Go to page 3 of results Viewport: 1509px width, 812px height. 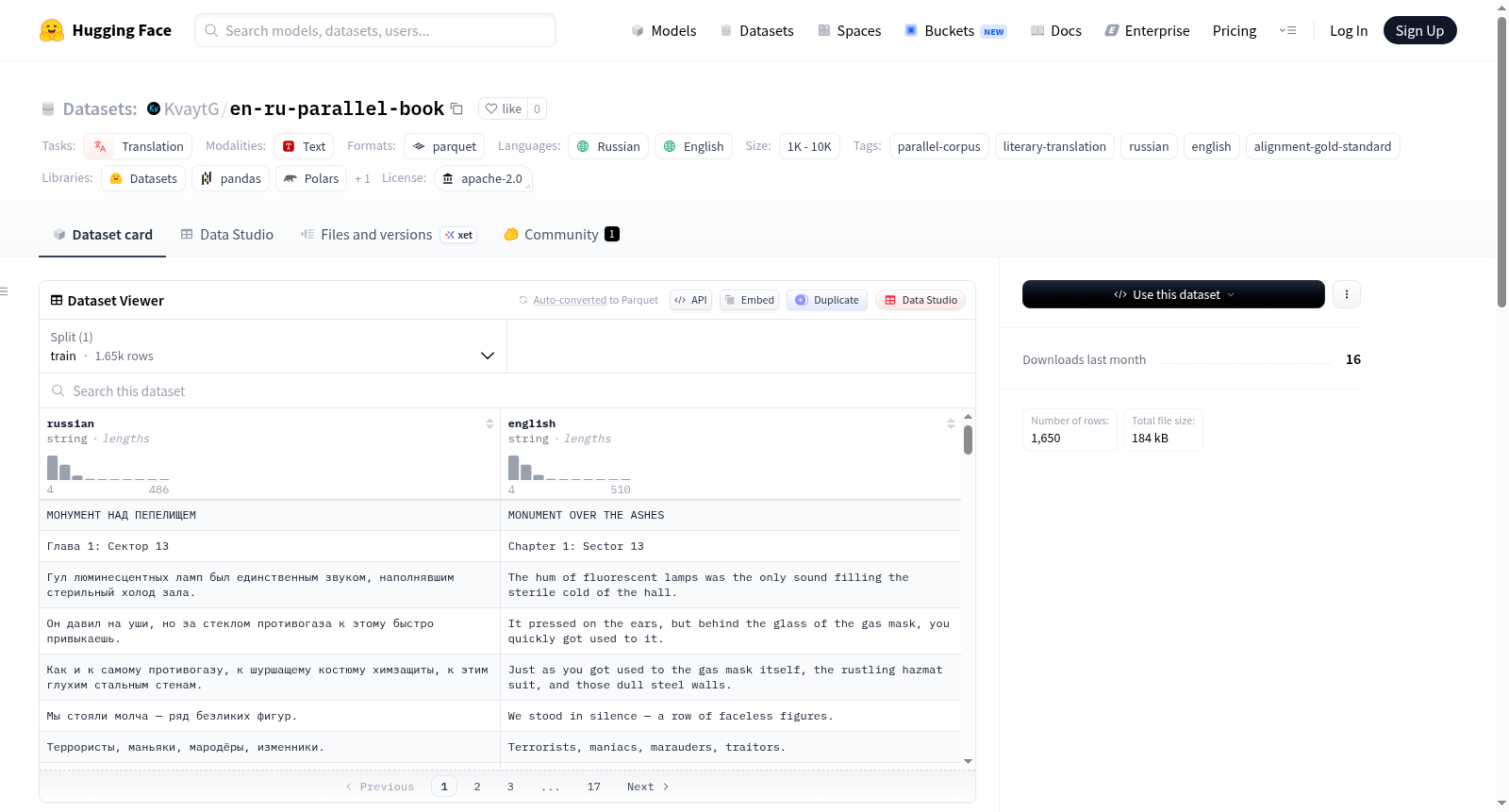point(510,787)
